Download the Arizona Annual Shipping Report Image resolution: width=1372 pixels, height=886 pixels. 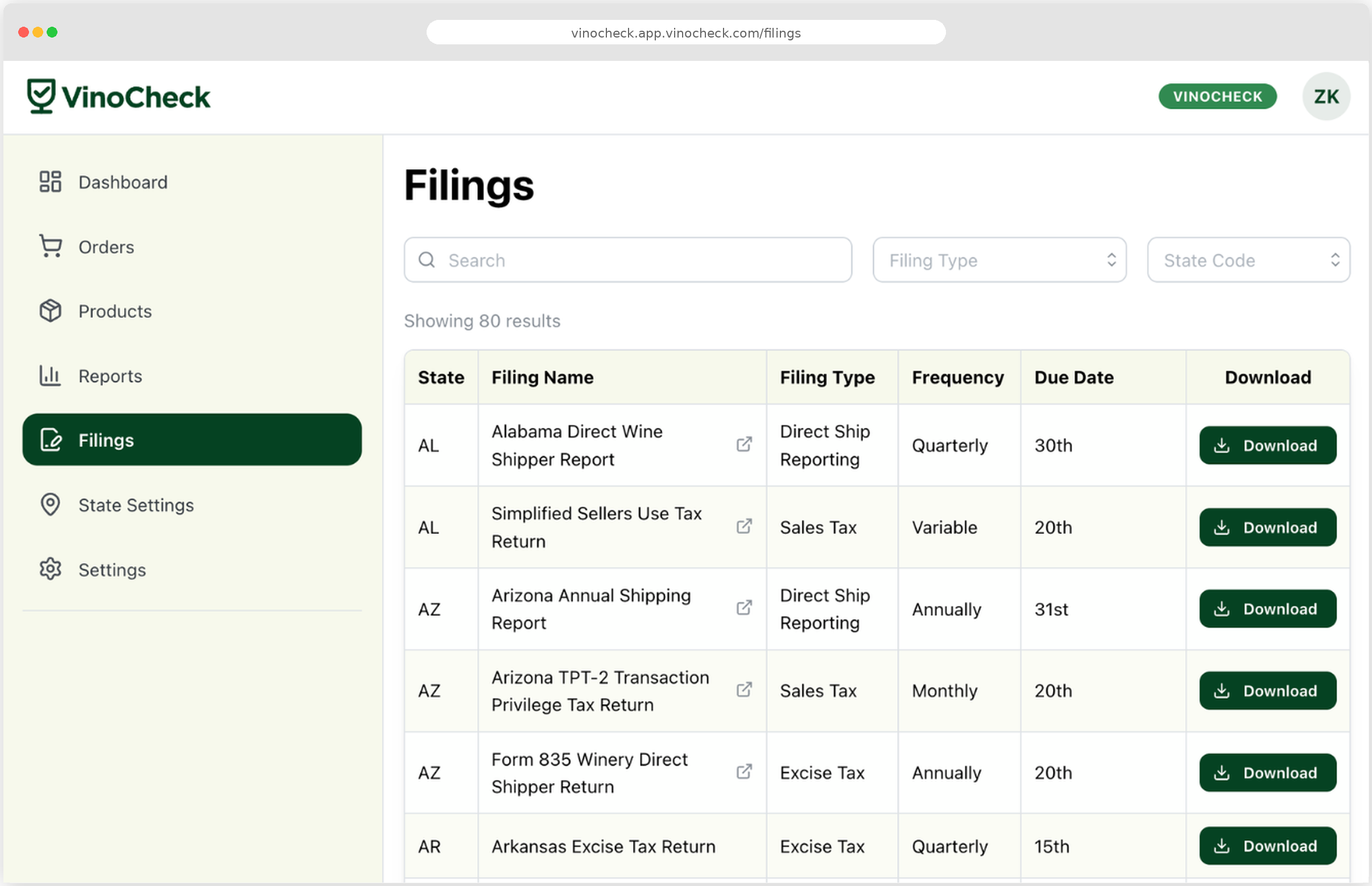pos(1267,608)
